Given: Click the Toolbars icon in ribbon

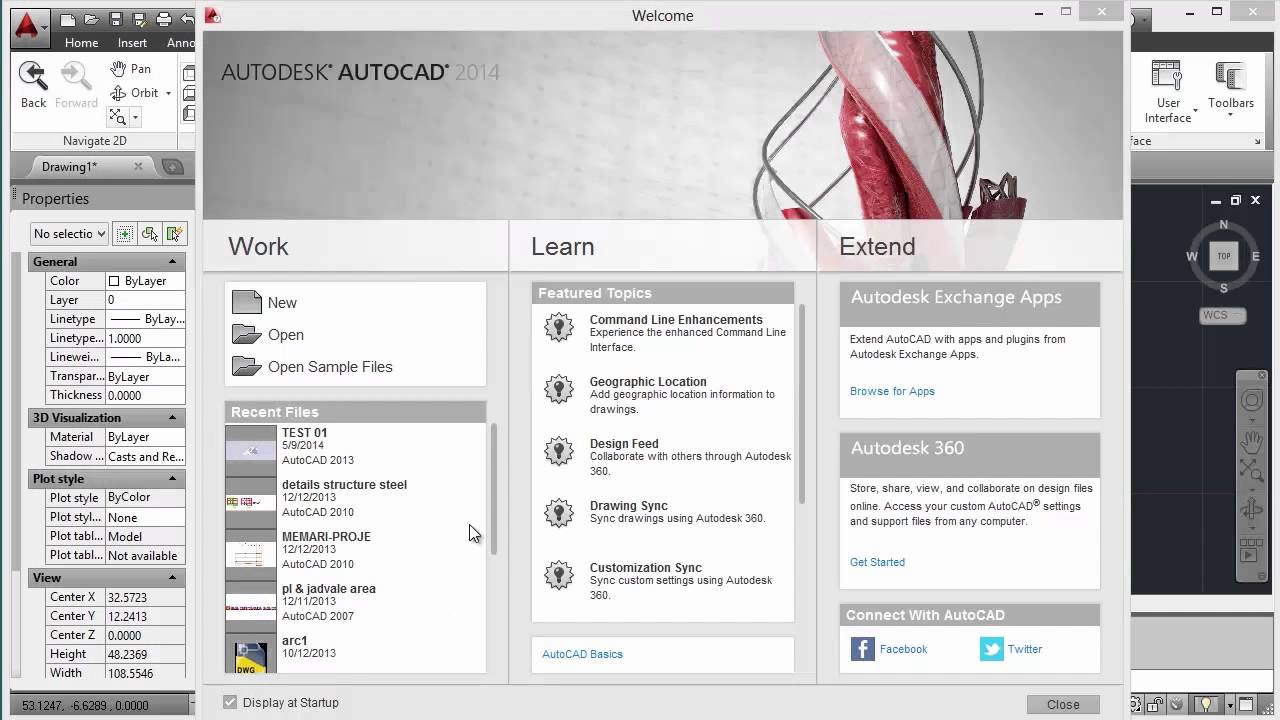Looking at the screenshot, I should coord(1229,76).
